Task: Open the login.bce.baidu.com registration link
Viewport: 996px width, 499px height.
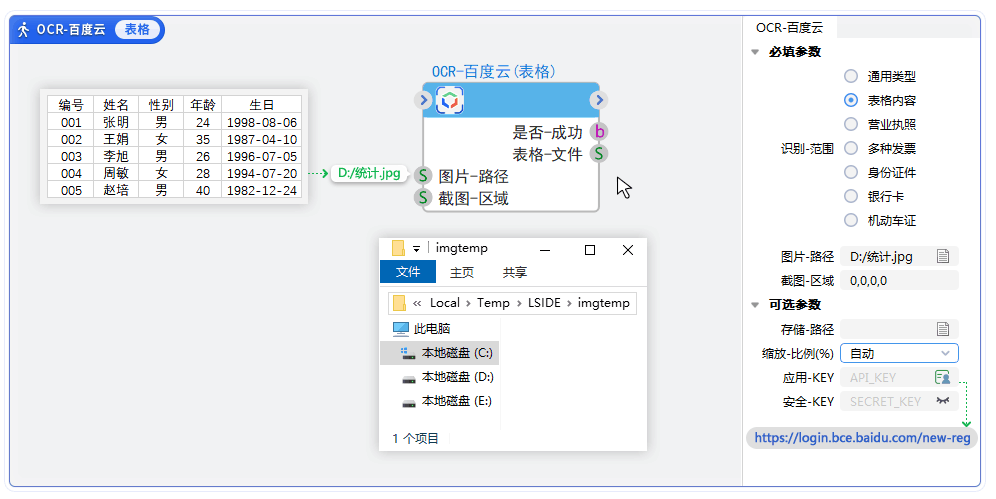Action: 861,438
